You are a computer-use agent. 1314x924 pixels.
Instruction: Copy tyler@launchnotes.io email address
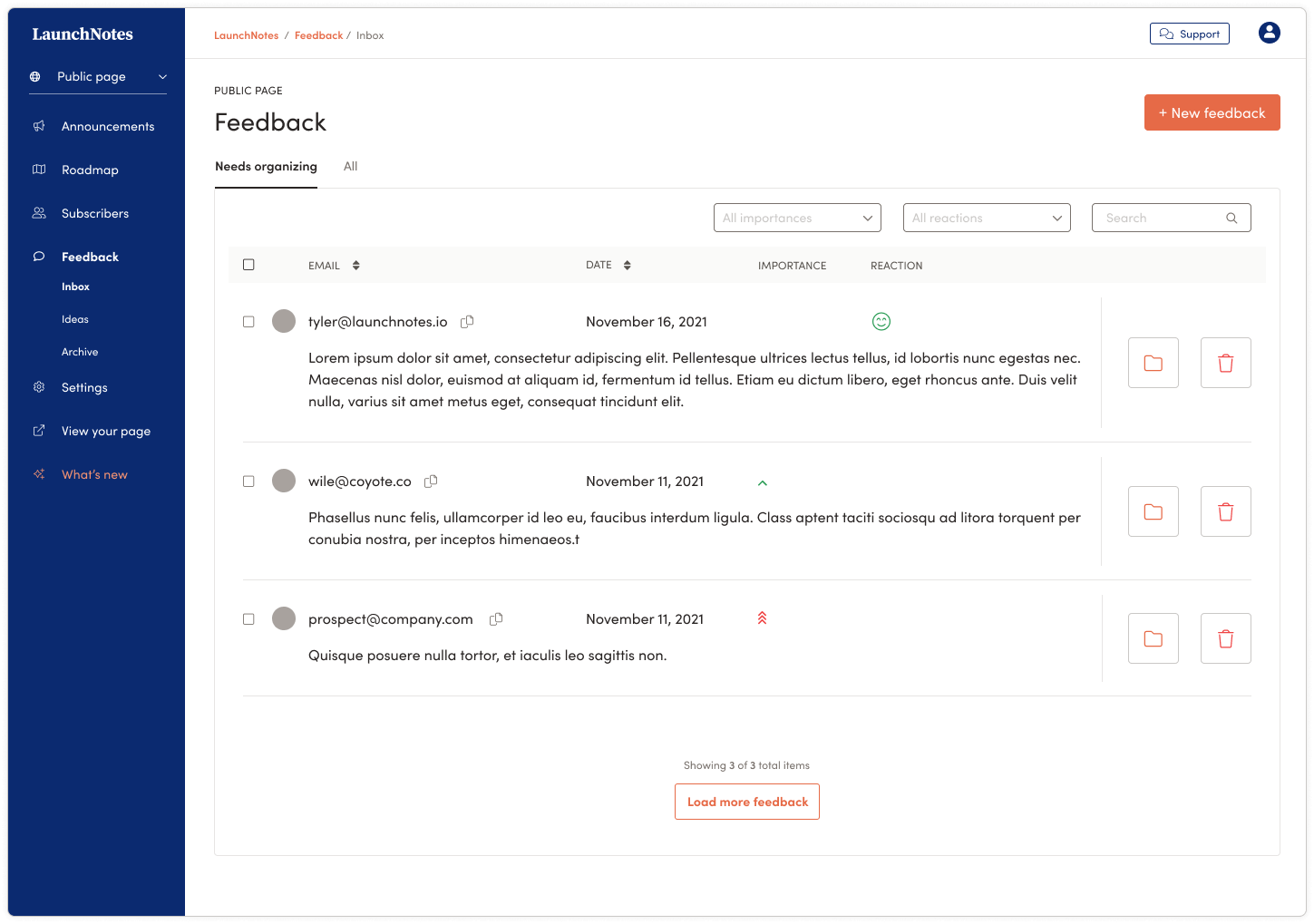pos(467,322)
